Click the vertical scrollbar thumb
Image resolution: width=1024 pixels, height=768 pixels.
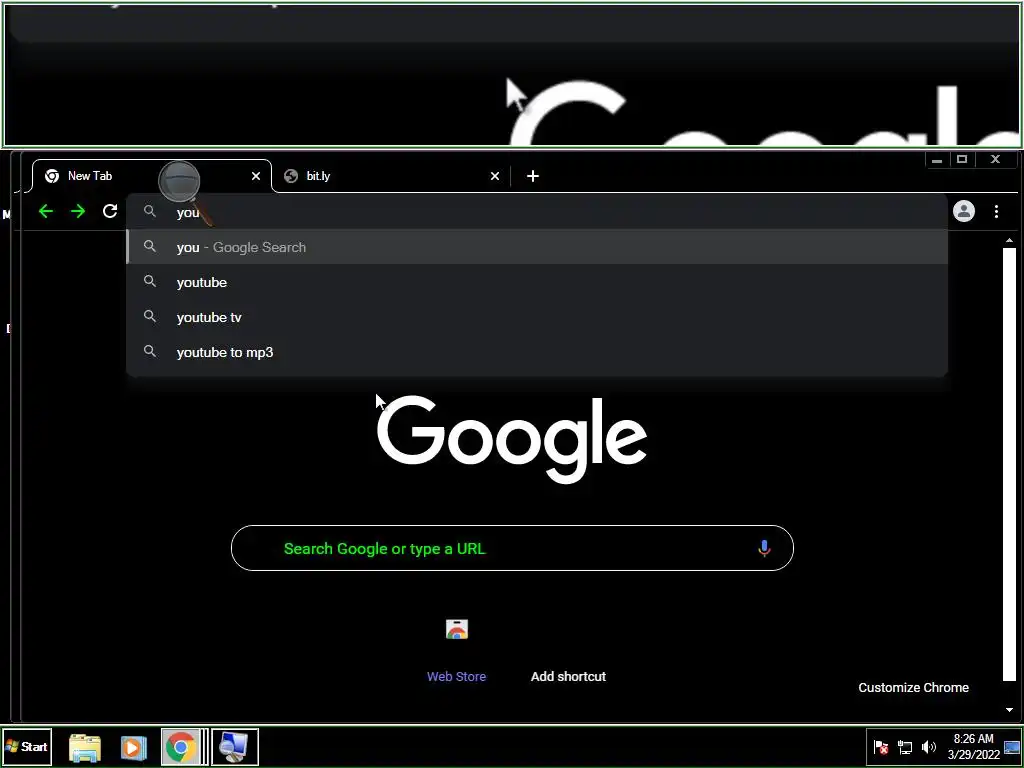point(1009,464)
